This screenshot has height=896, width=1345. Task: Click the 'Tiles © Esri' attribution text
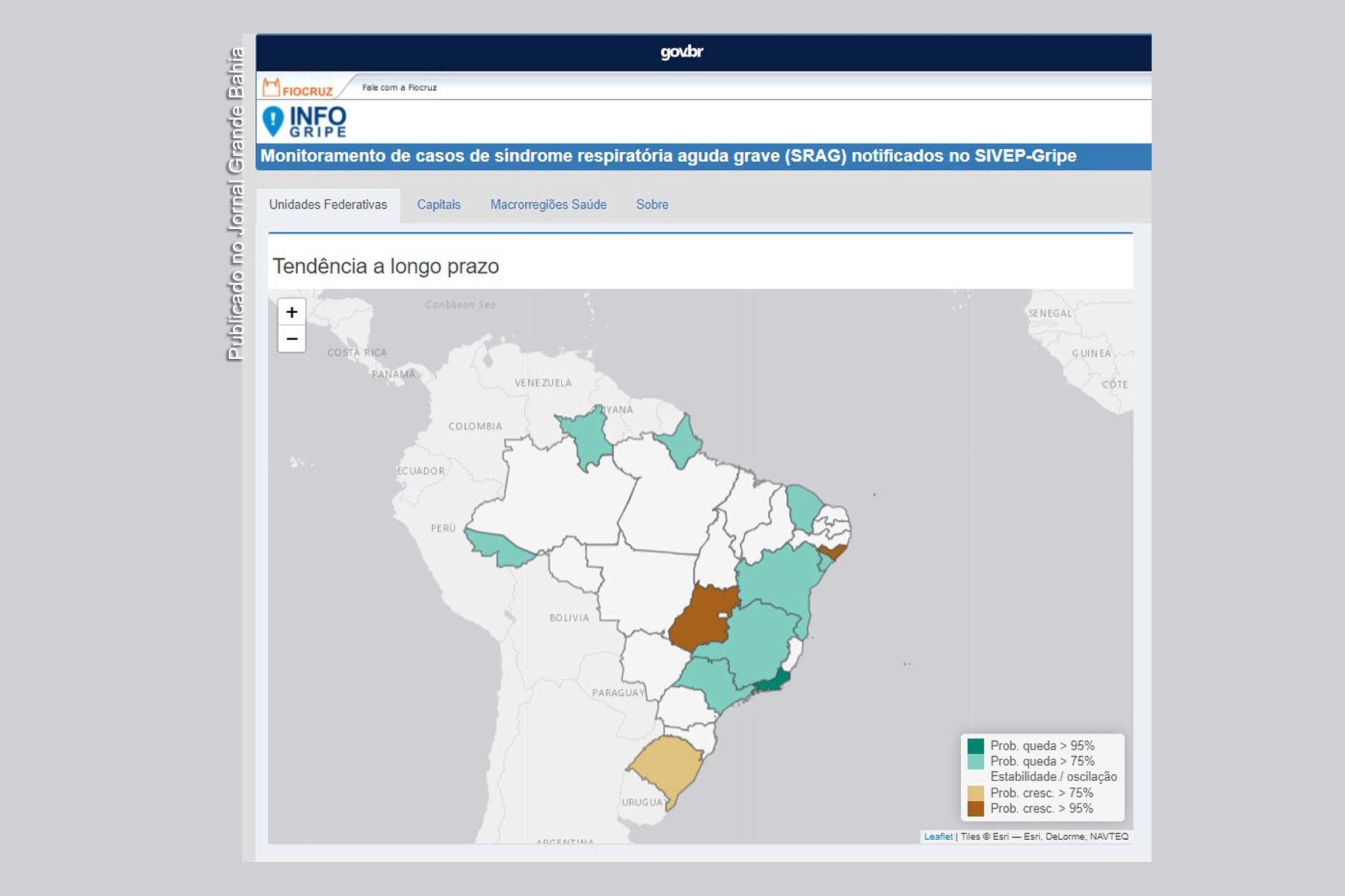[x=984, y=836]
